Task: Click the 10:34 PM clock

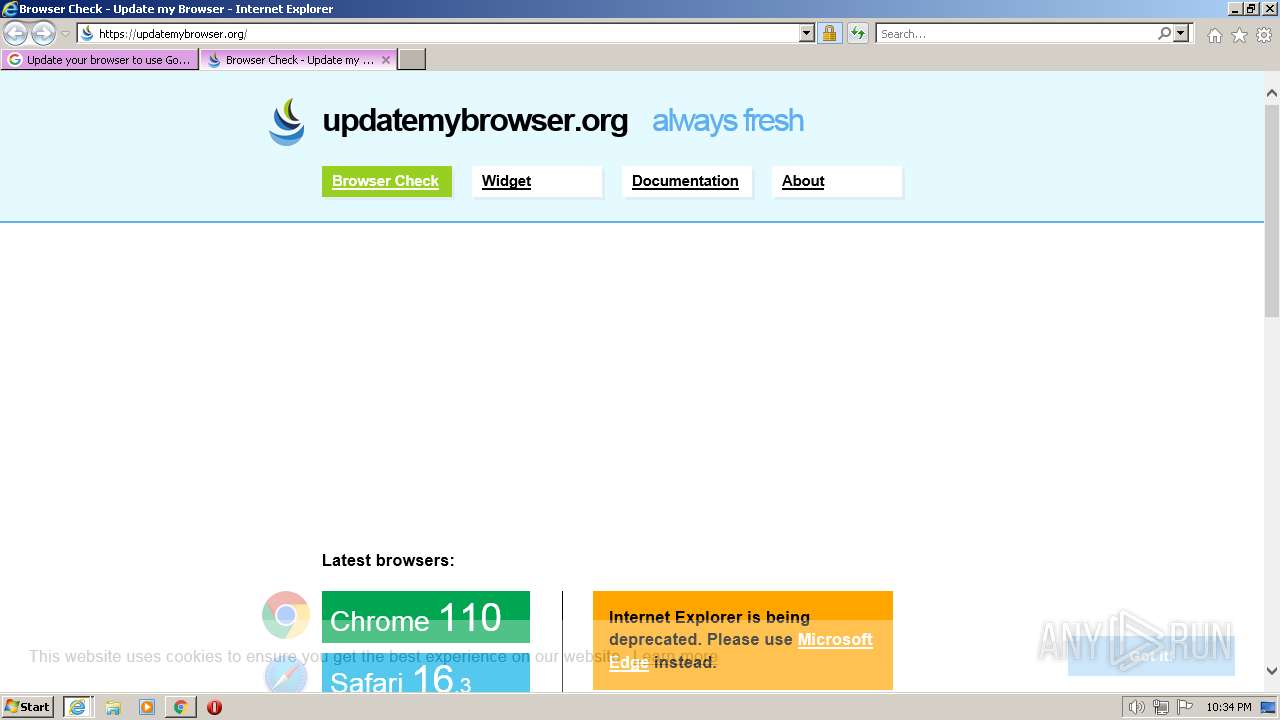Action: tap(1228, 707)
